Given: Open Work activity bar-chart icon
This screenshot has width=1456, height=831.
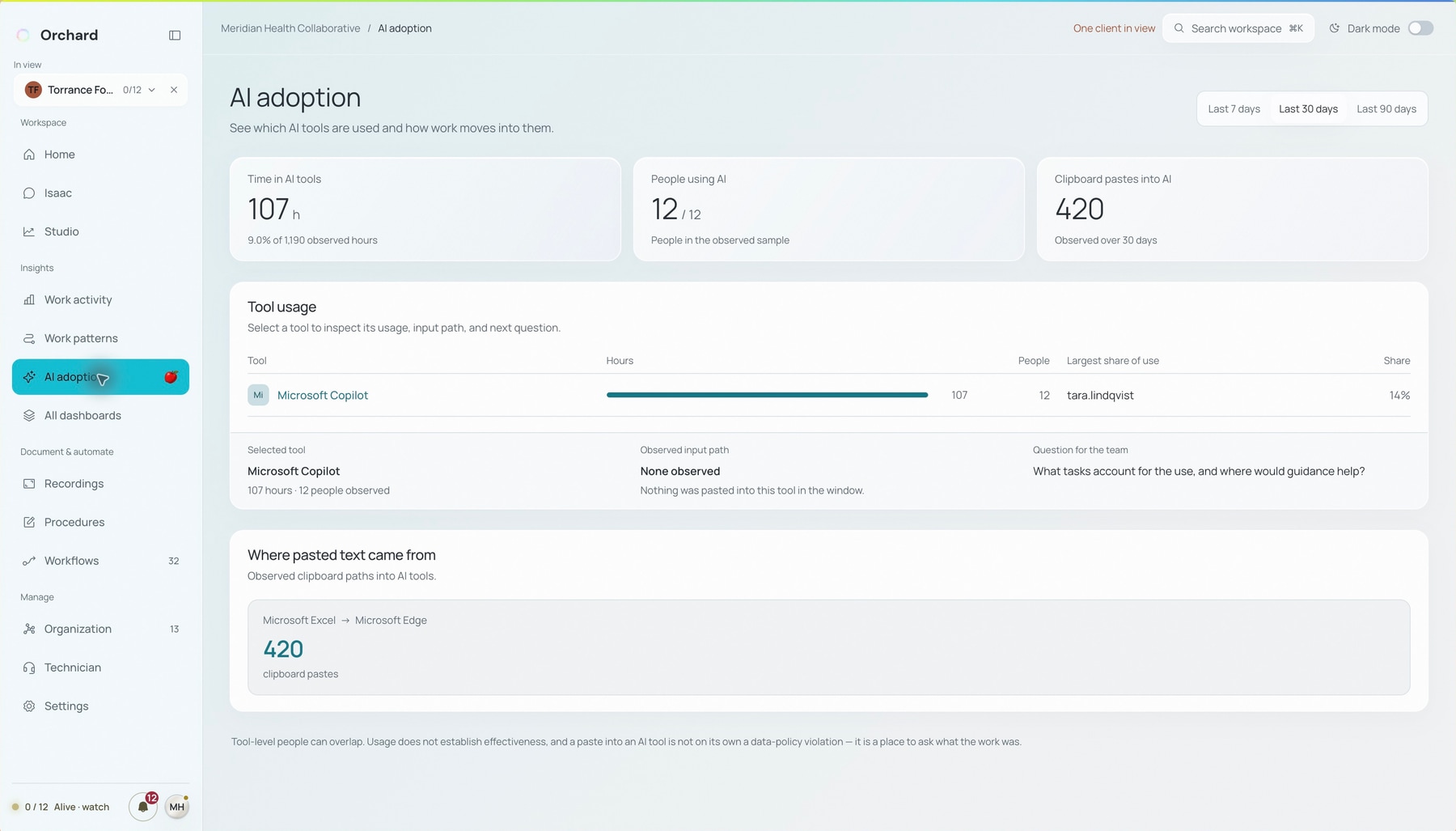Looking at the screenshot, I should (29, 299).
